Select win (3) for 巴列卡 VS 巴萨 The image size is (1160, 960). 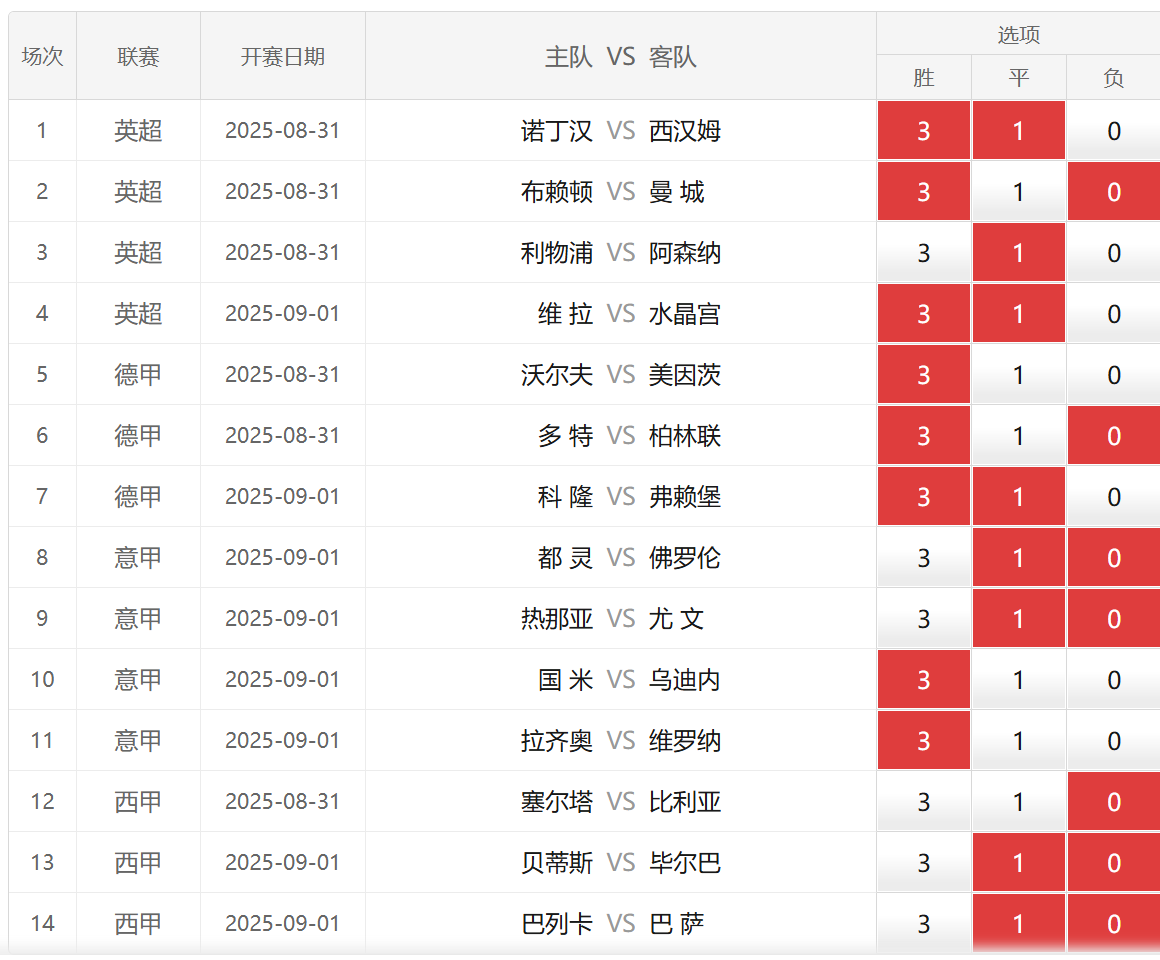coord(923,924)
